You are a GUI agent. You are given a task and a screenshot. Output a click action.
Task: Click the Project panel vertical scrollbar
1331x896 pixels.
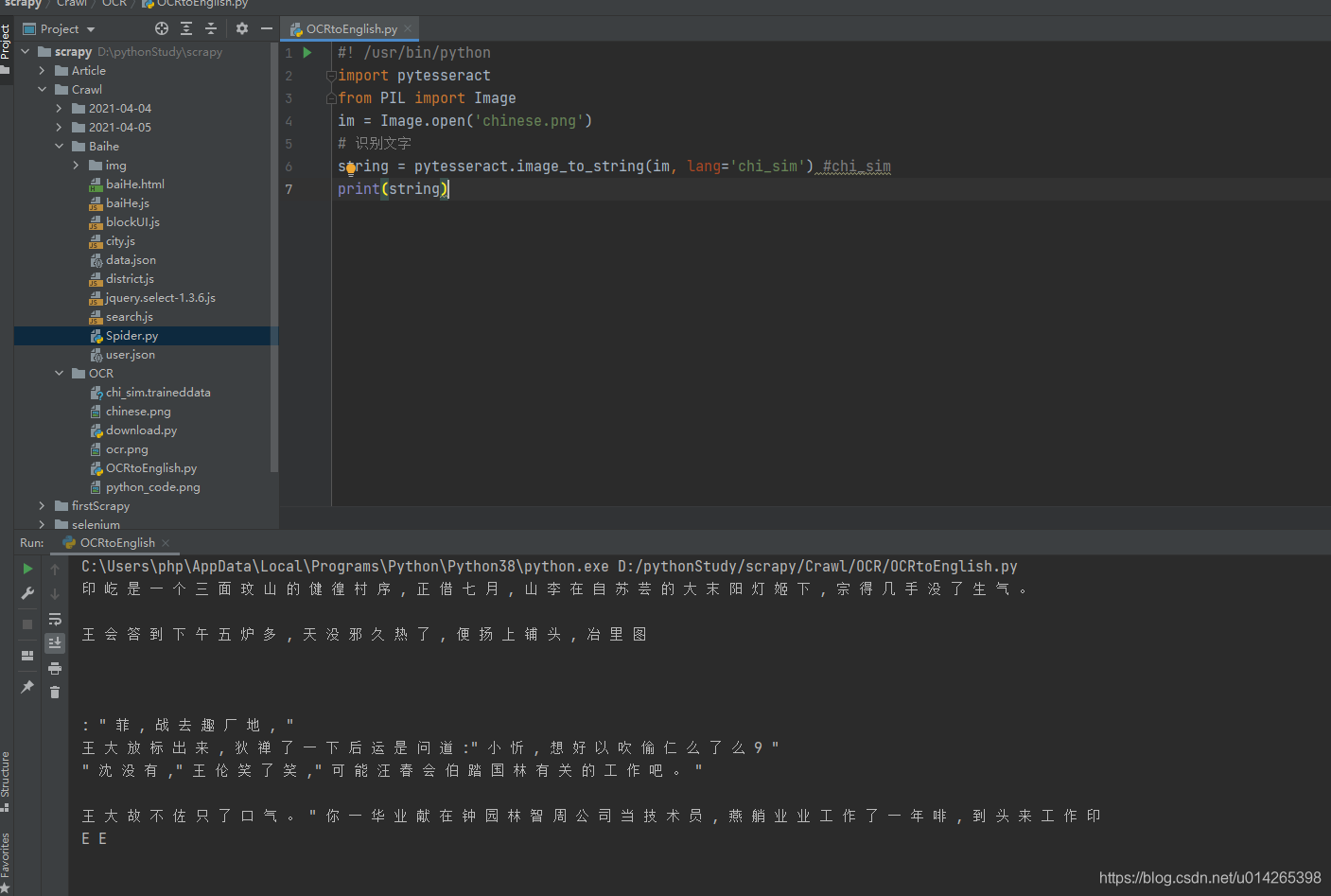pos(274,255)
